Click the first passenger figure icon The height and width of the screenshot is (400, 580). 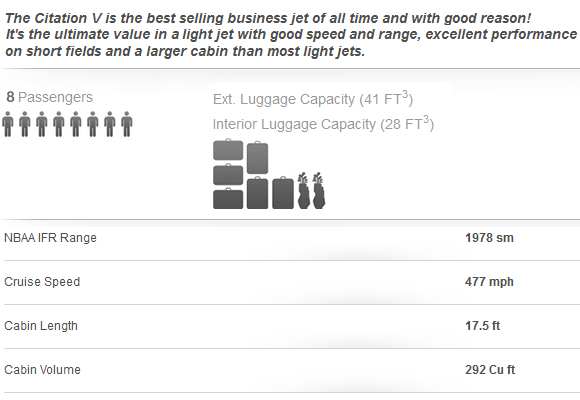click(8, 124)
